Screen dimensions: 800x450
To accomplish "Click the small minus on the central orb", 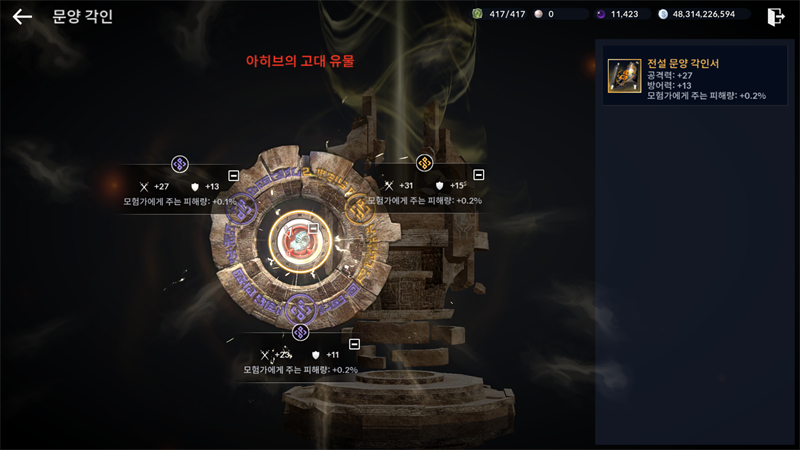I will point(313,228).
